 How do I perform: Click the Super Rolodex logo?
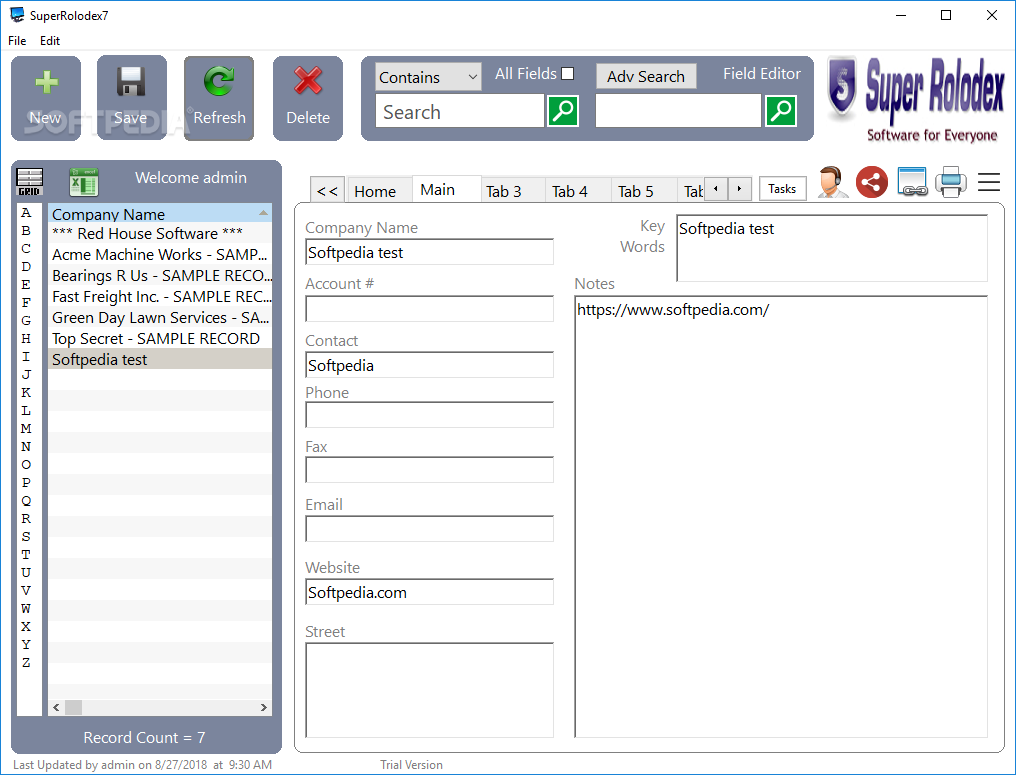coord(915,98)
